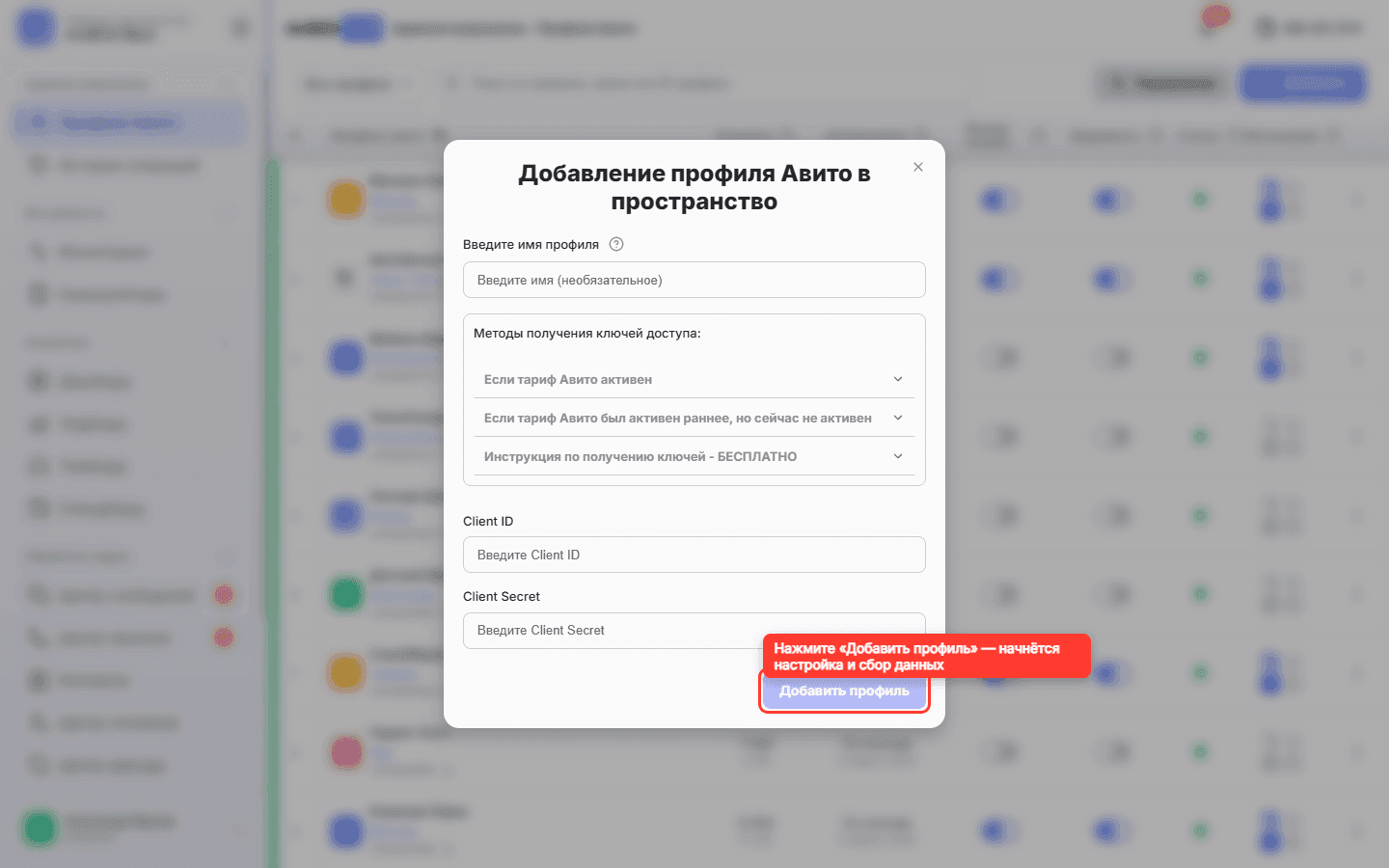Select green avatar in blurred profile list

point(346,593)
